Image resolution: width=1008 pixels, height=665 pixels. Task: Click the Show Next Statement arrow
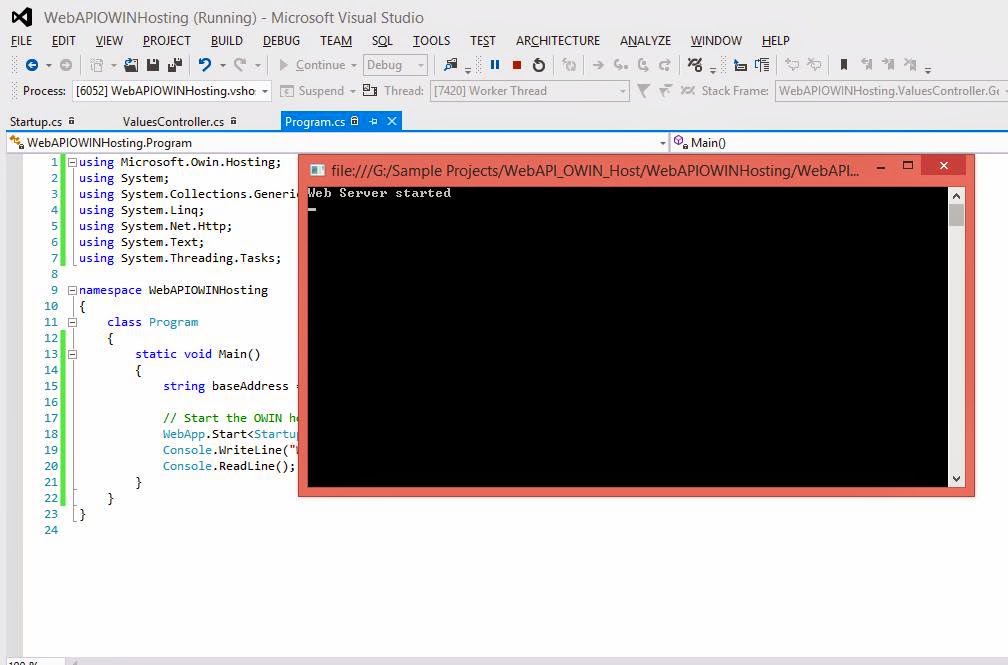point(598,65)
